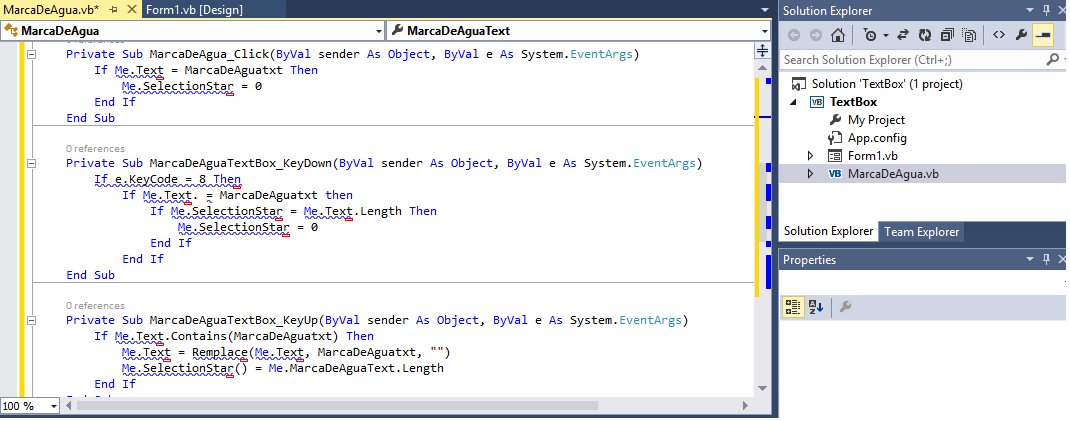
Task: Open My Project in Solution Explorer
Action: coord(876,120)
